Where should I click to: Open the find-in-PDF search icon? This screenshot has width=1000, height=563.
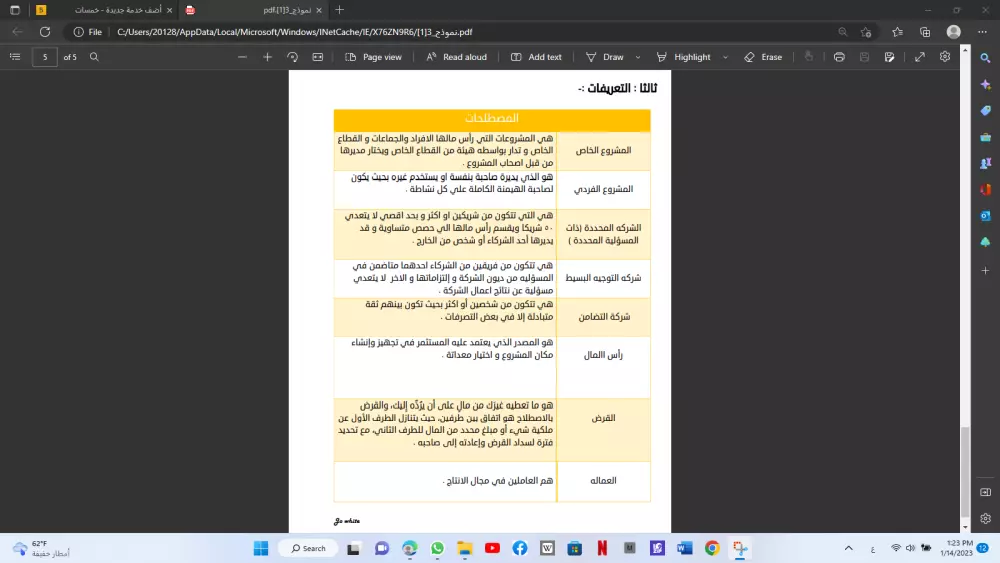coord(94,57)
